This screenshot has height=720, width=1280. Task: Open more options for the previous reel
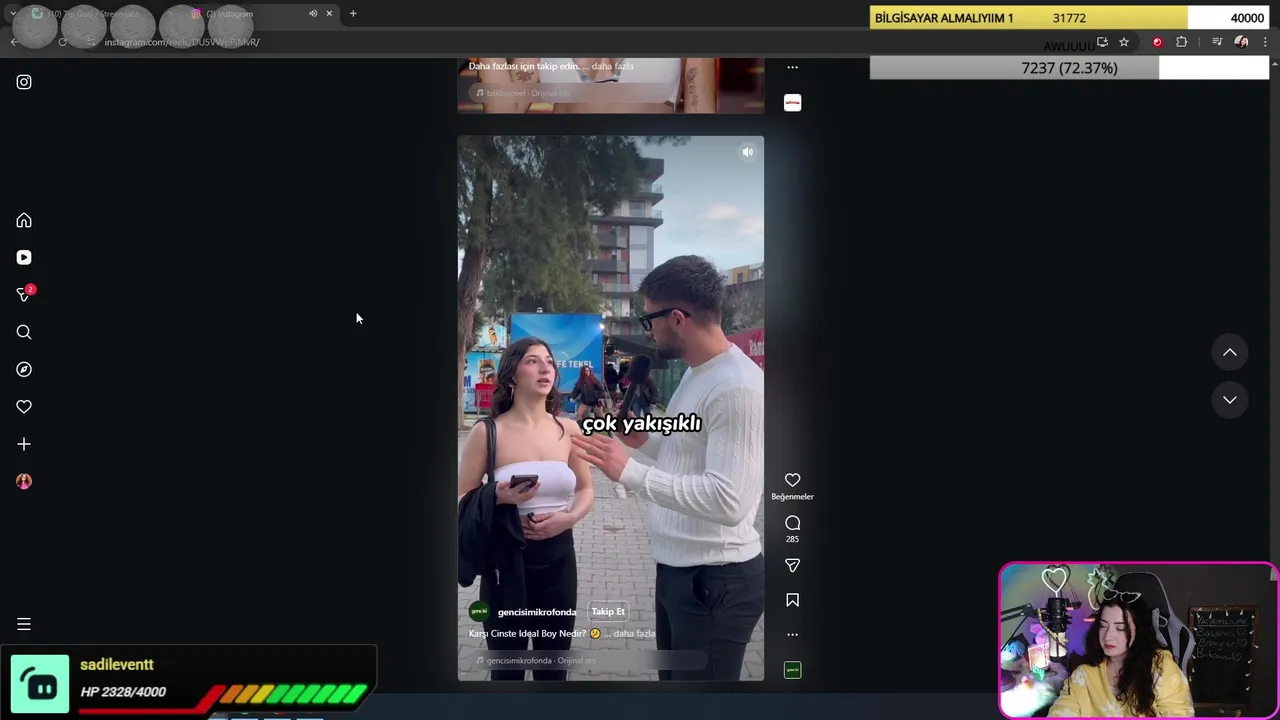(792, 67)
